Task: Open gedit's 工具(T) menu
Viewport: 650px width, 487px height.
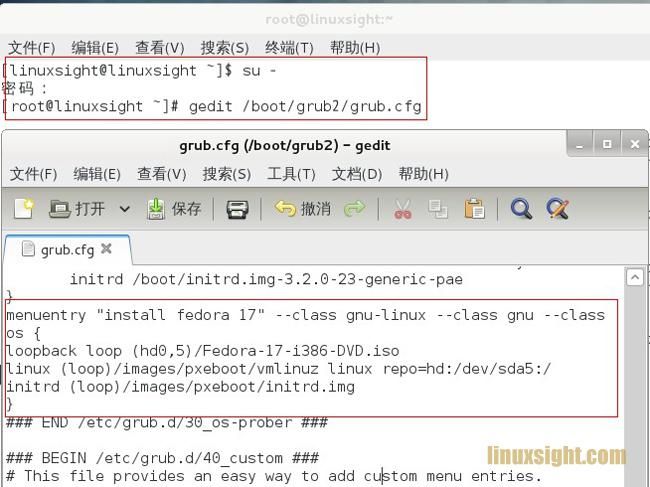Action: 291,174
